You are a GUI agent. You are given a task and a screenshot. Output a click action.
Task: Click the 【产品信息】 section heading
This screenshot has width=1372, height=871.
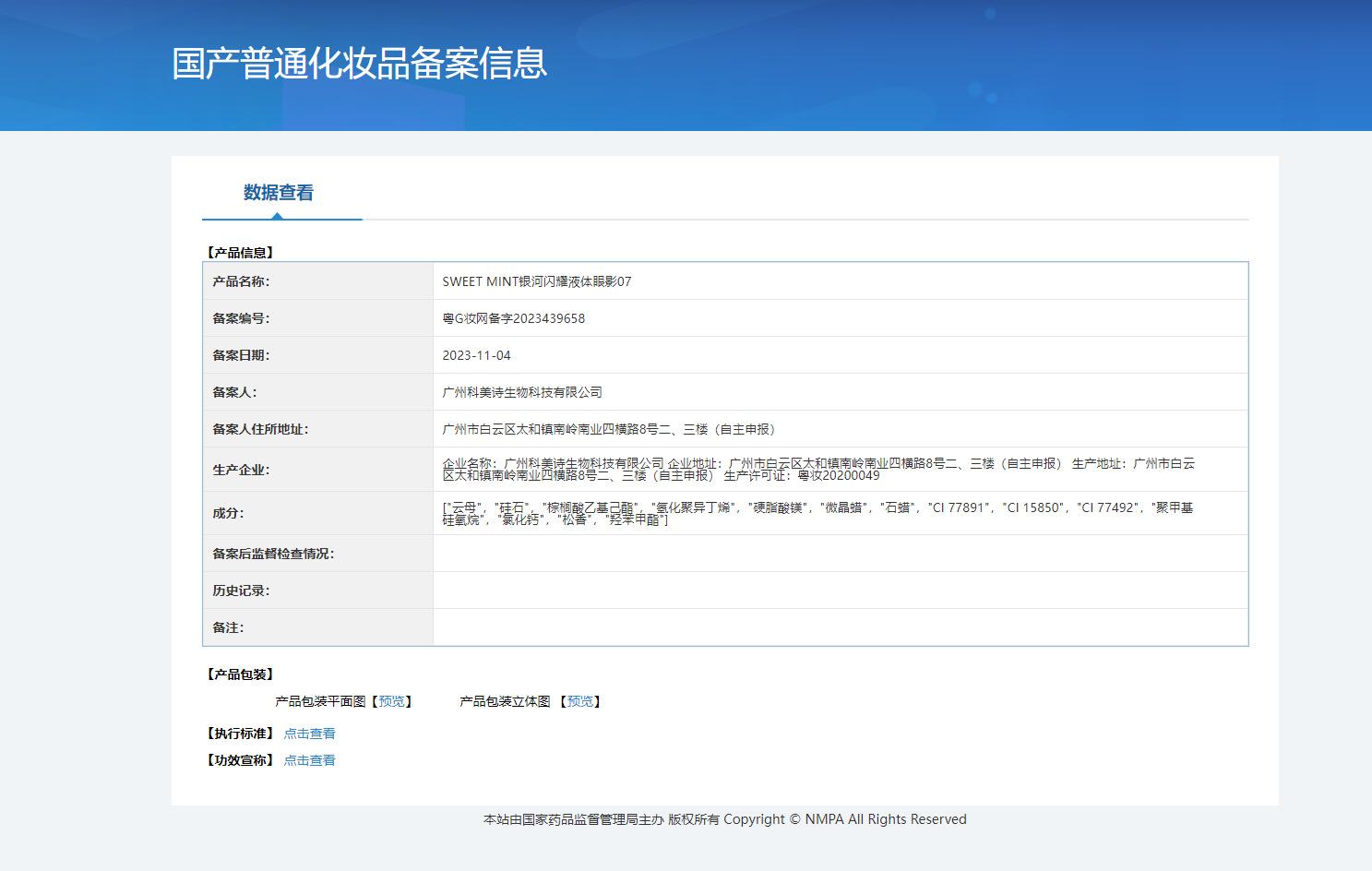pos(240,253)
